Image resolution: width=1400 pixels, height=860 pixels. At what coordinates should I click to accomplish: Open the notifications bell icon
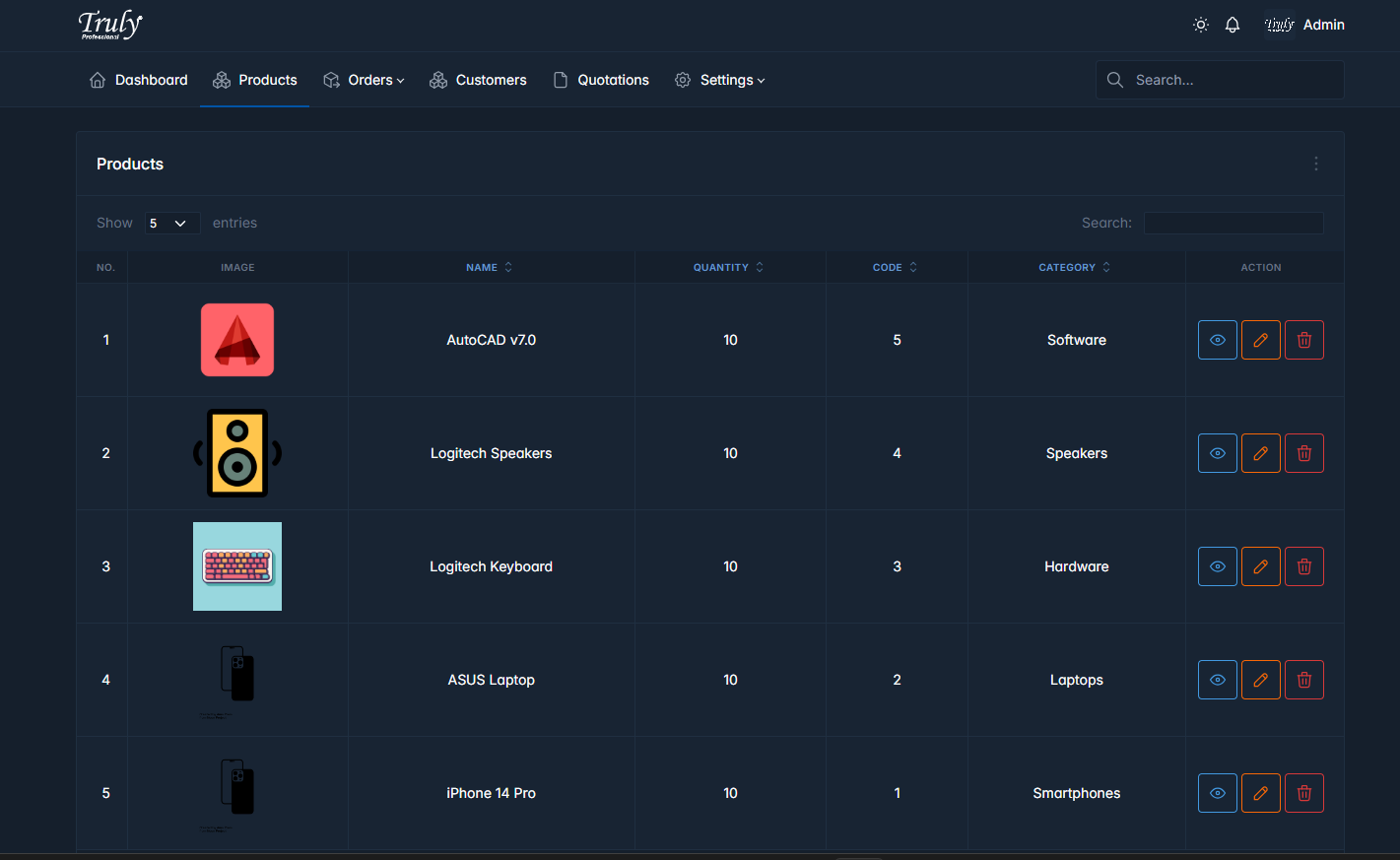(1232, 25)
